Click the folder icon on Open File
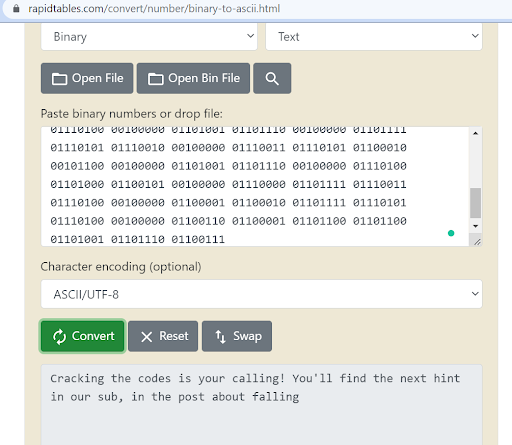Image resolution: width=512 pixels, height=445 pixels. (x=59, y=79)
